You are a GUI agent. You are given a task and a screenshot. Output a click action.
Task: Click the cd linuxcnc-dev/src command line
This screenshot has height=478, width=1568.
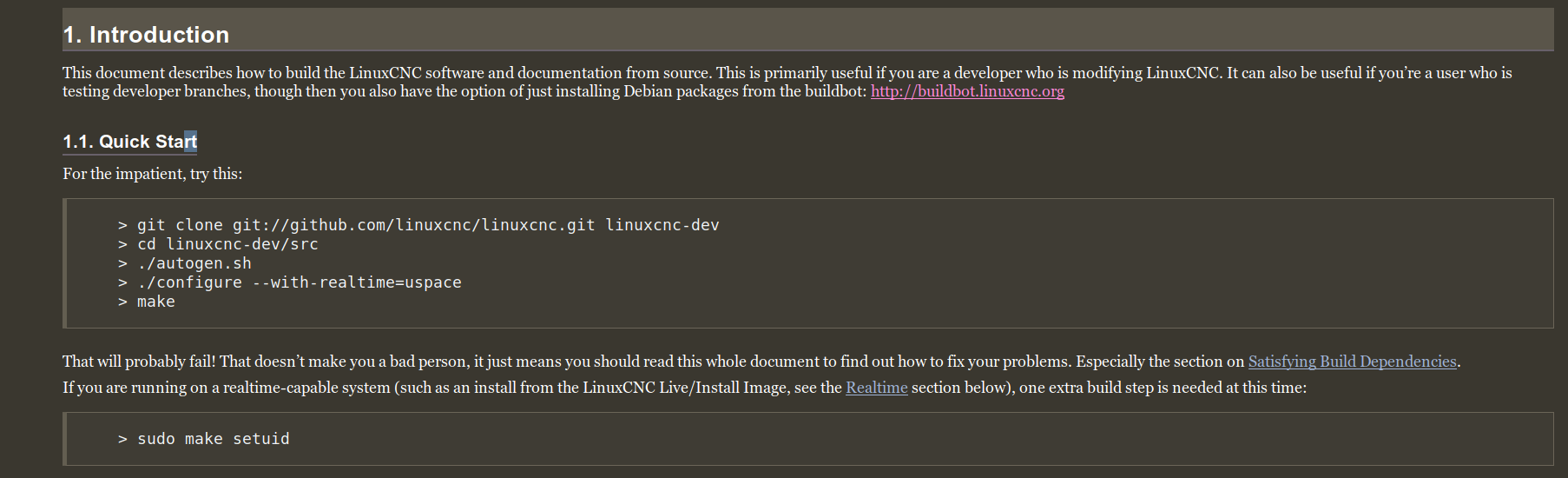(218, 244)
